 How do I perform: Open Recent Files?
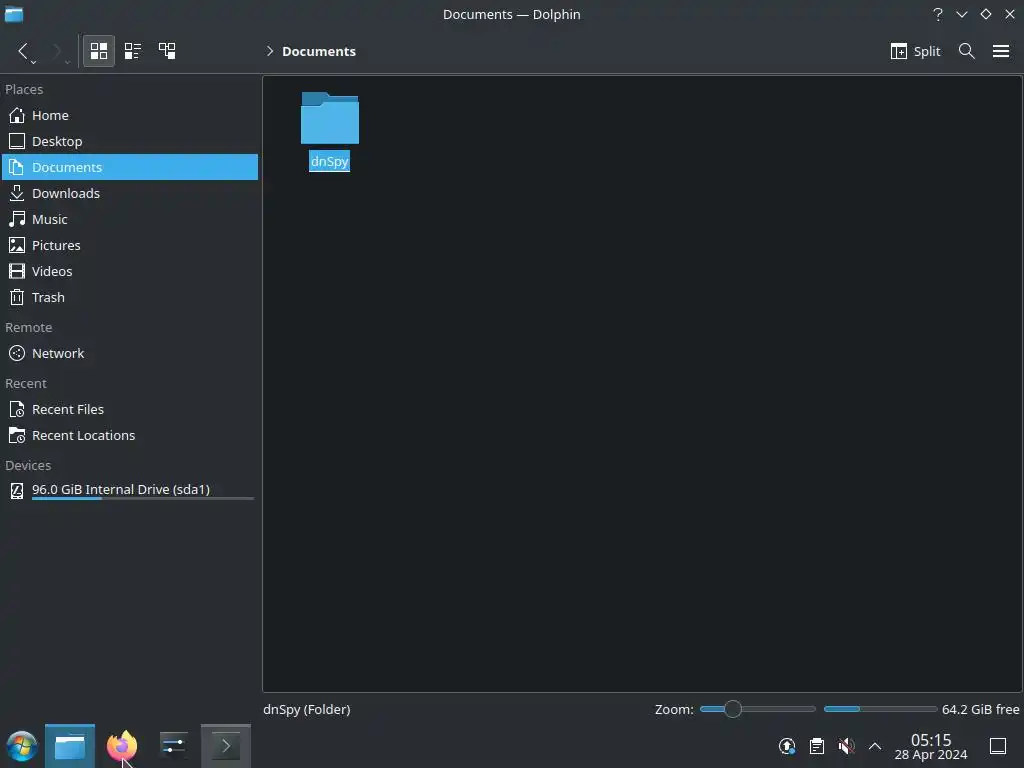129,409
